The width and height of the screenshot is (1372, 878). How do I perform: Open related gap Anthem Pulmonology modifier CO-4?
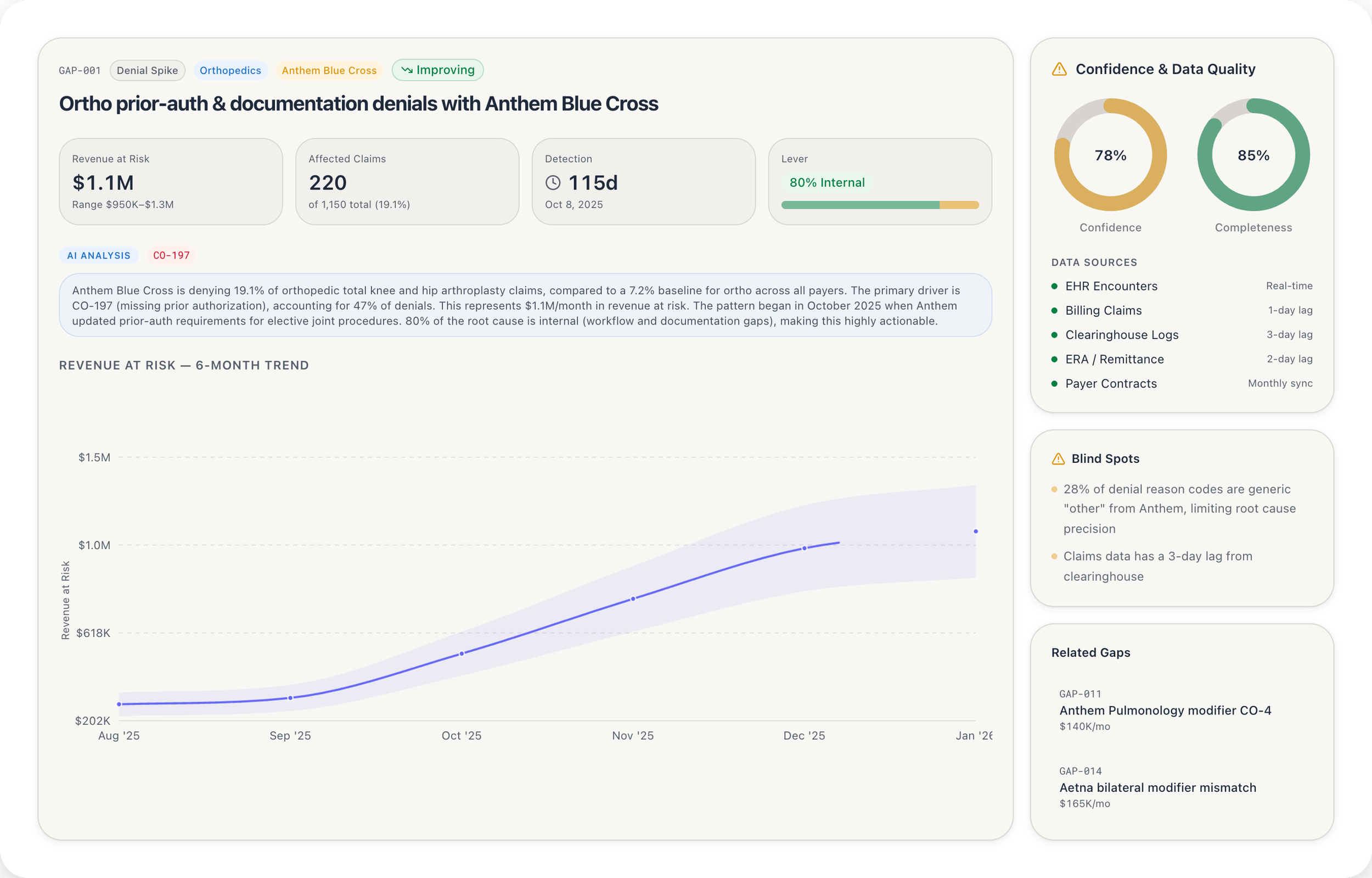[1165, 710]
